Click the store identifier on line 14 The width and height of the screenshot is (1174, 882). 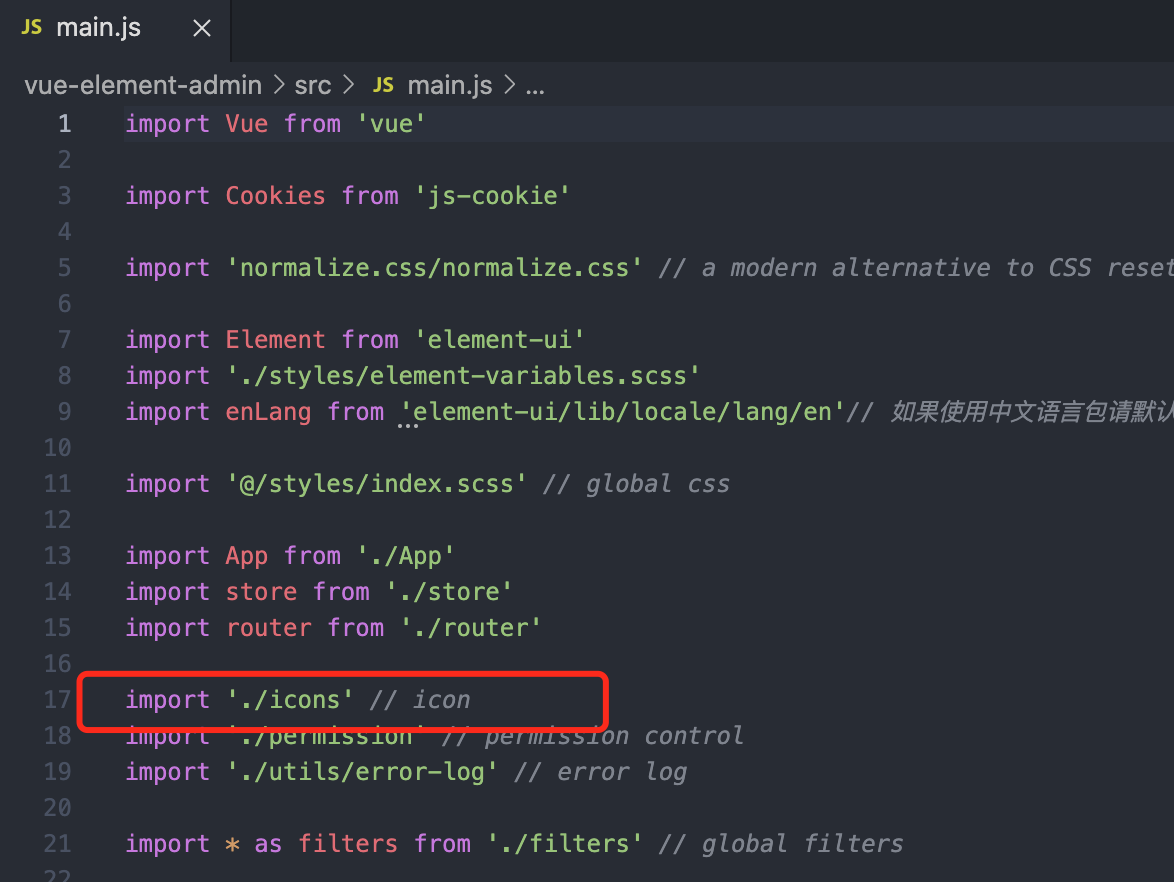(x=261, y=591)
